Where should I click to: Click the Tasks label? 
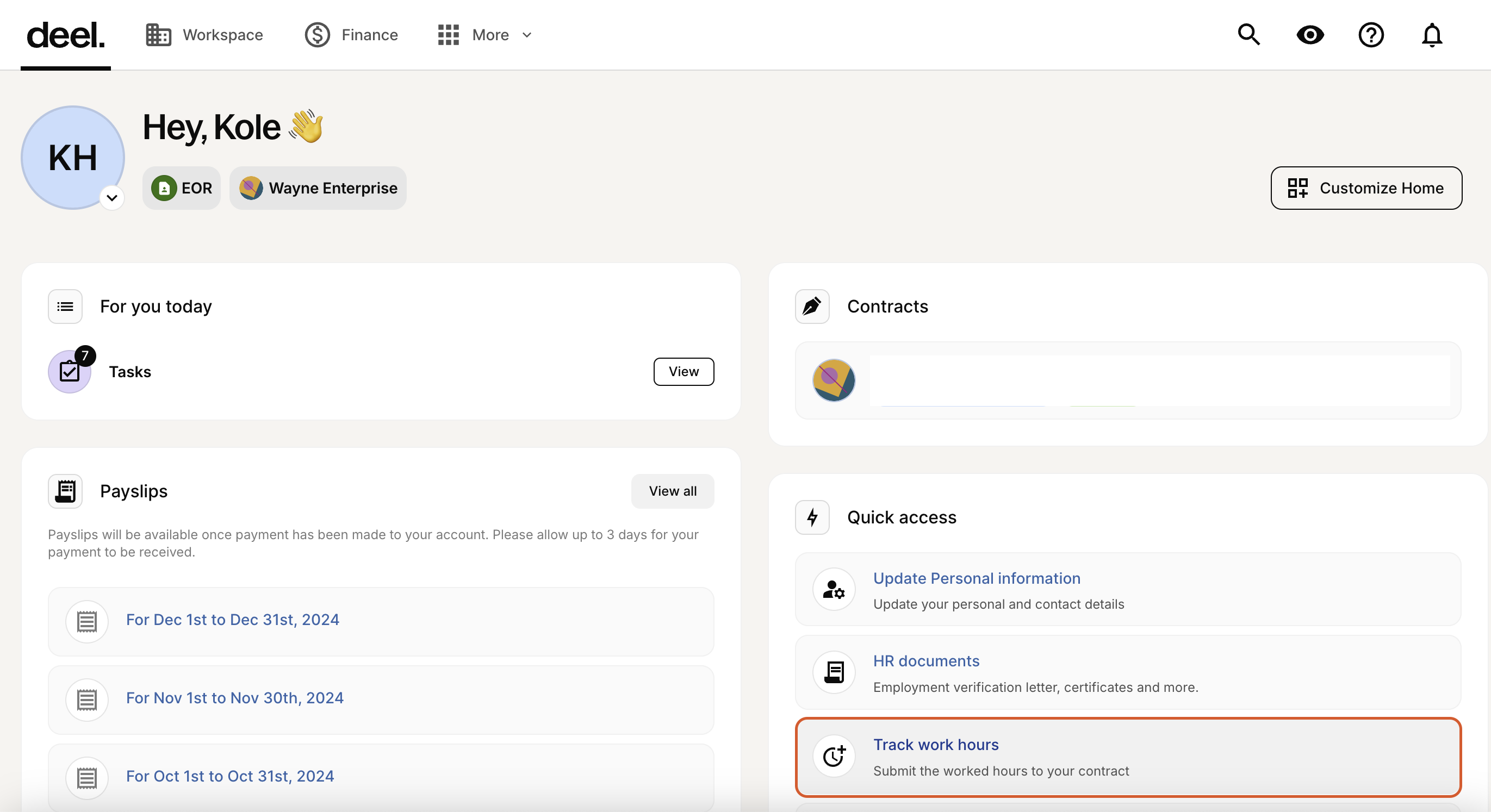click(130, 372)
